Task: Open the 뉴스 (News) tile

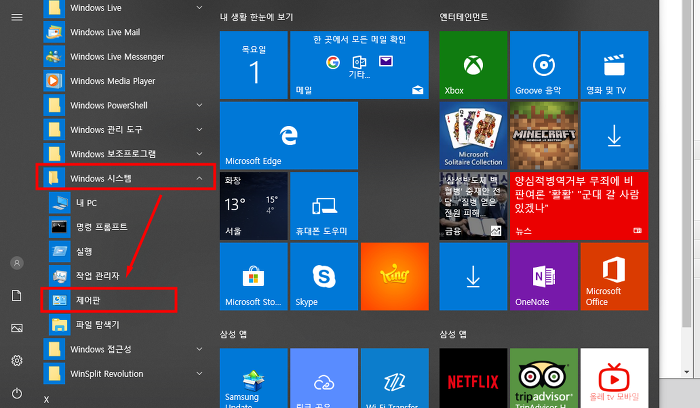Action: 579,206
